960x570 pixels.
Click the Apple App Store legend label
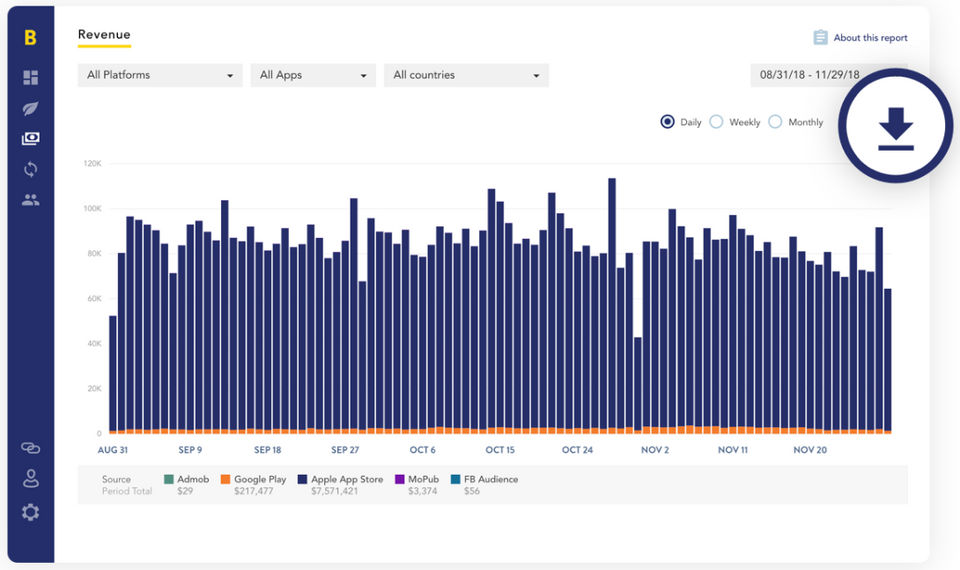coord(347,479)
